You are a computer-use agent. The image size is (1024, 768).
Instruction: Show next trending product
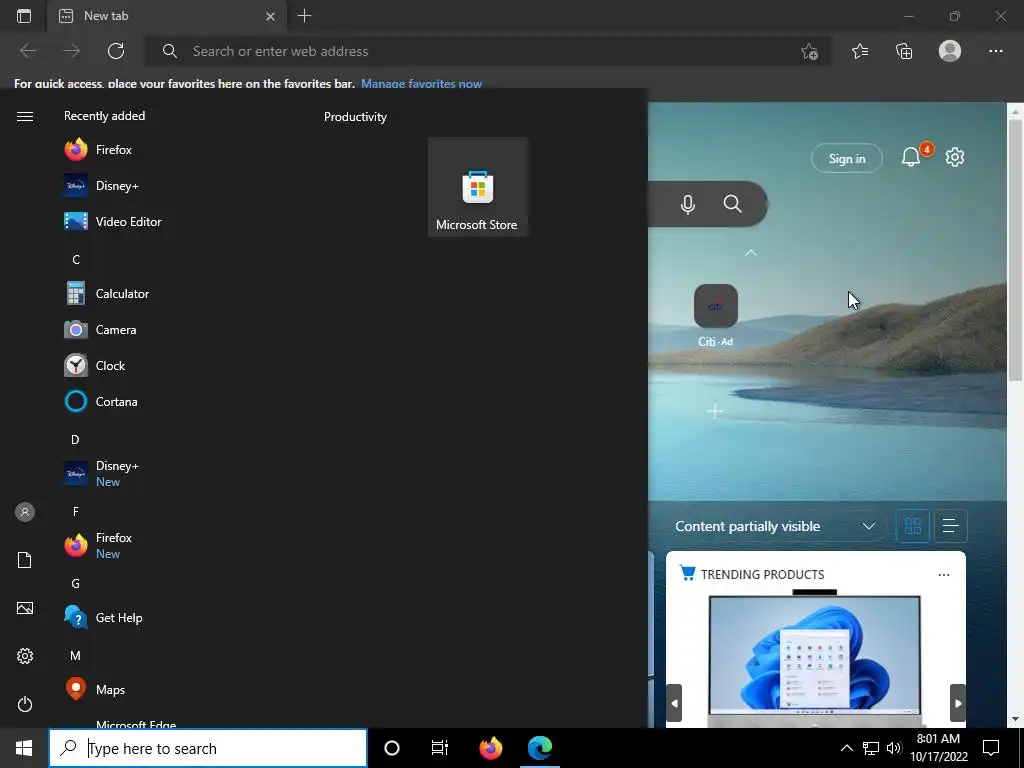pyautogui.click(x=957, y=703)
